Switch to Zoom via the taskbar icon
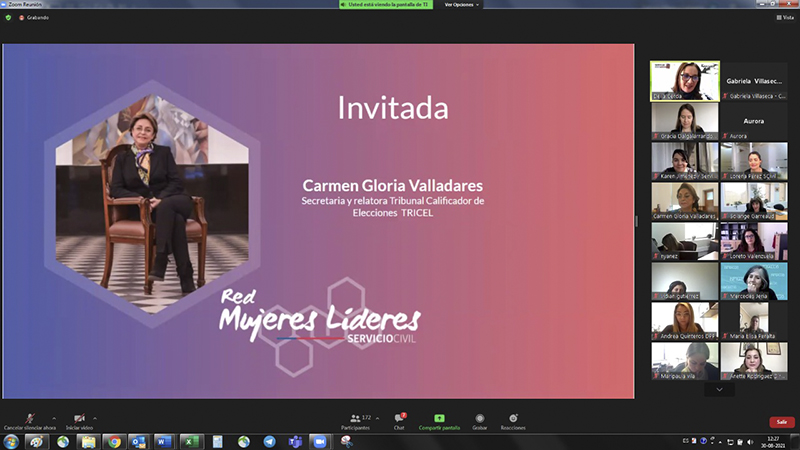Viewport: 800px width, 450px height. point(320,442)
